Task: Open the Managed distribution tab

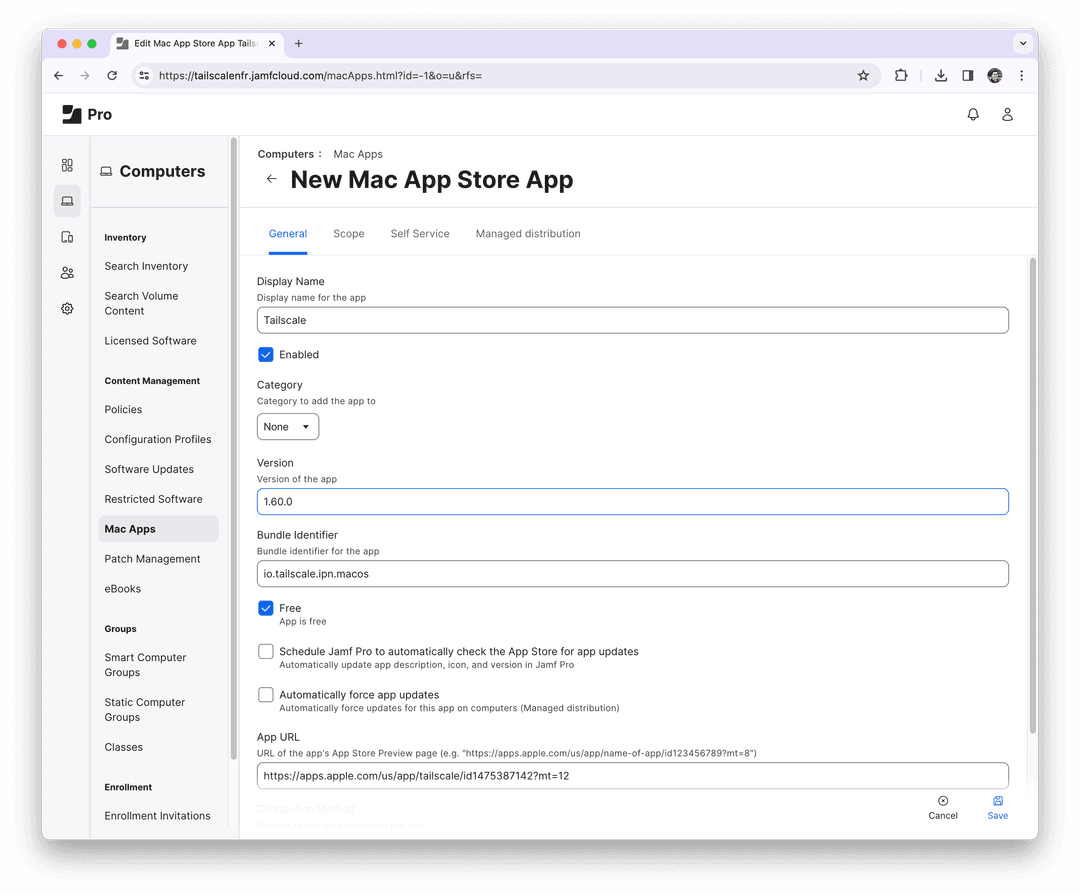Action: click(x=528, y=234)
